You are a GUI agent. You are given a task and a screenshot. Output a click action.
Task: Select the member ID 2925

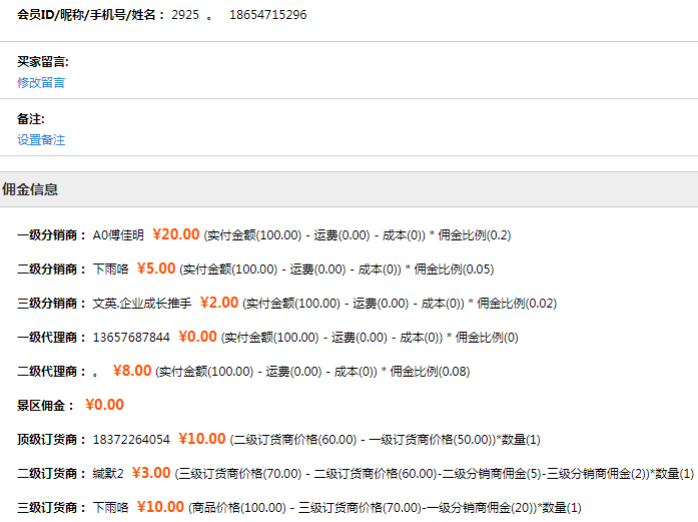click(185, 15)
